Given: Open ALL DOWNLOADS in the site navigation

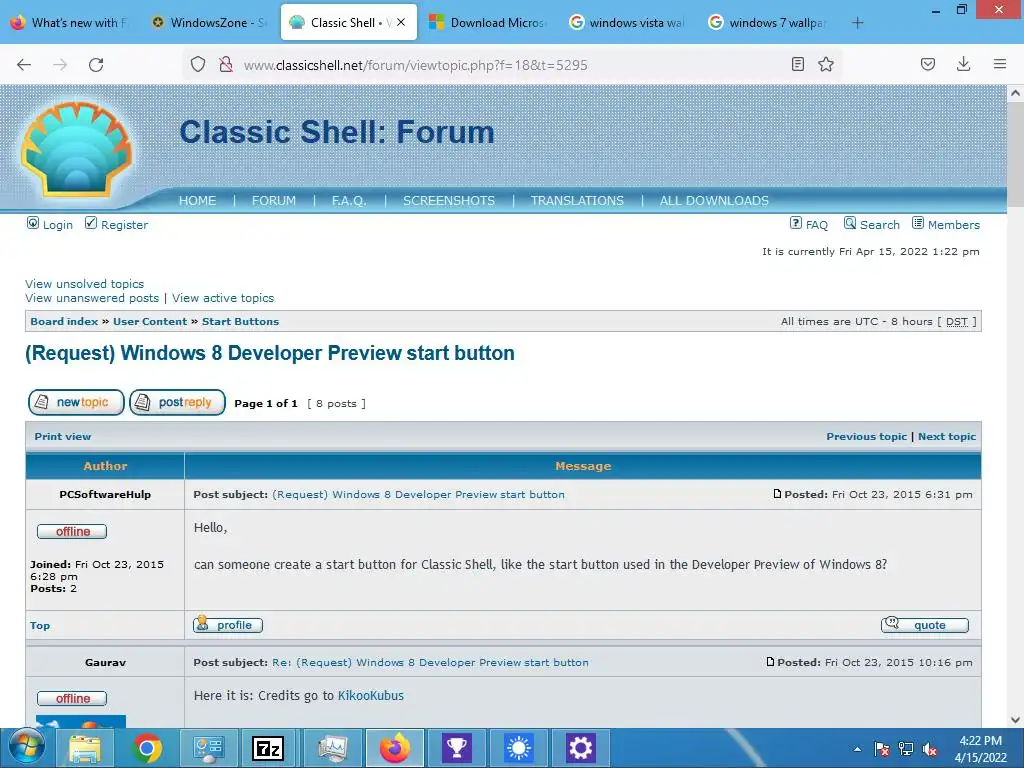Looking at the screenshot, I should (714, 200).
